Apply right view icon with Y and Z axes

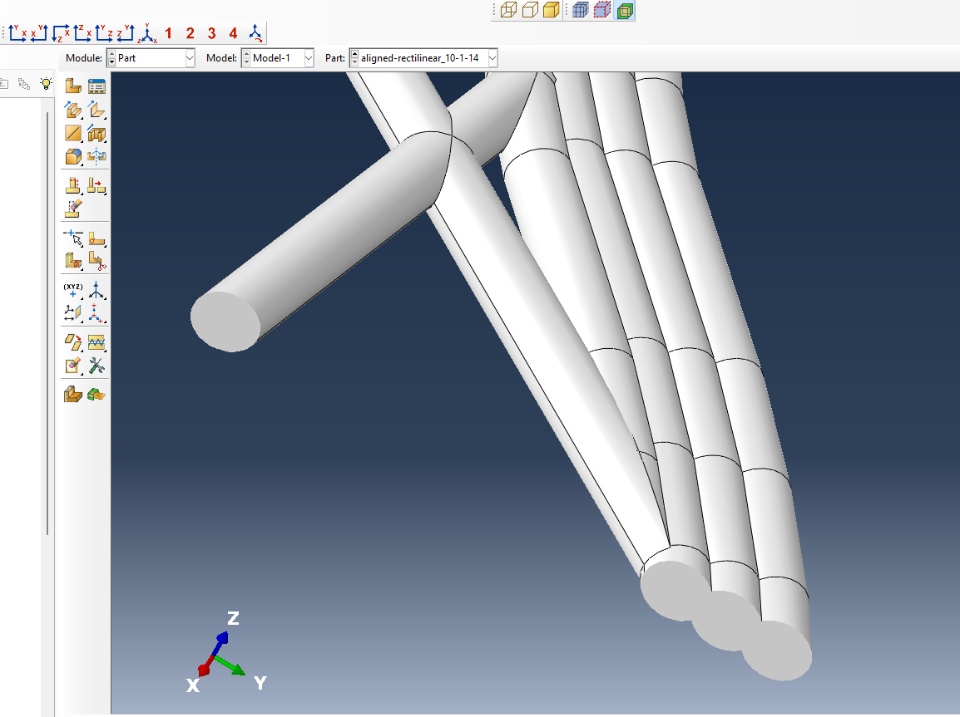pos(103,33)
